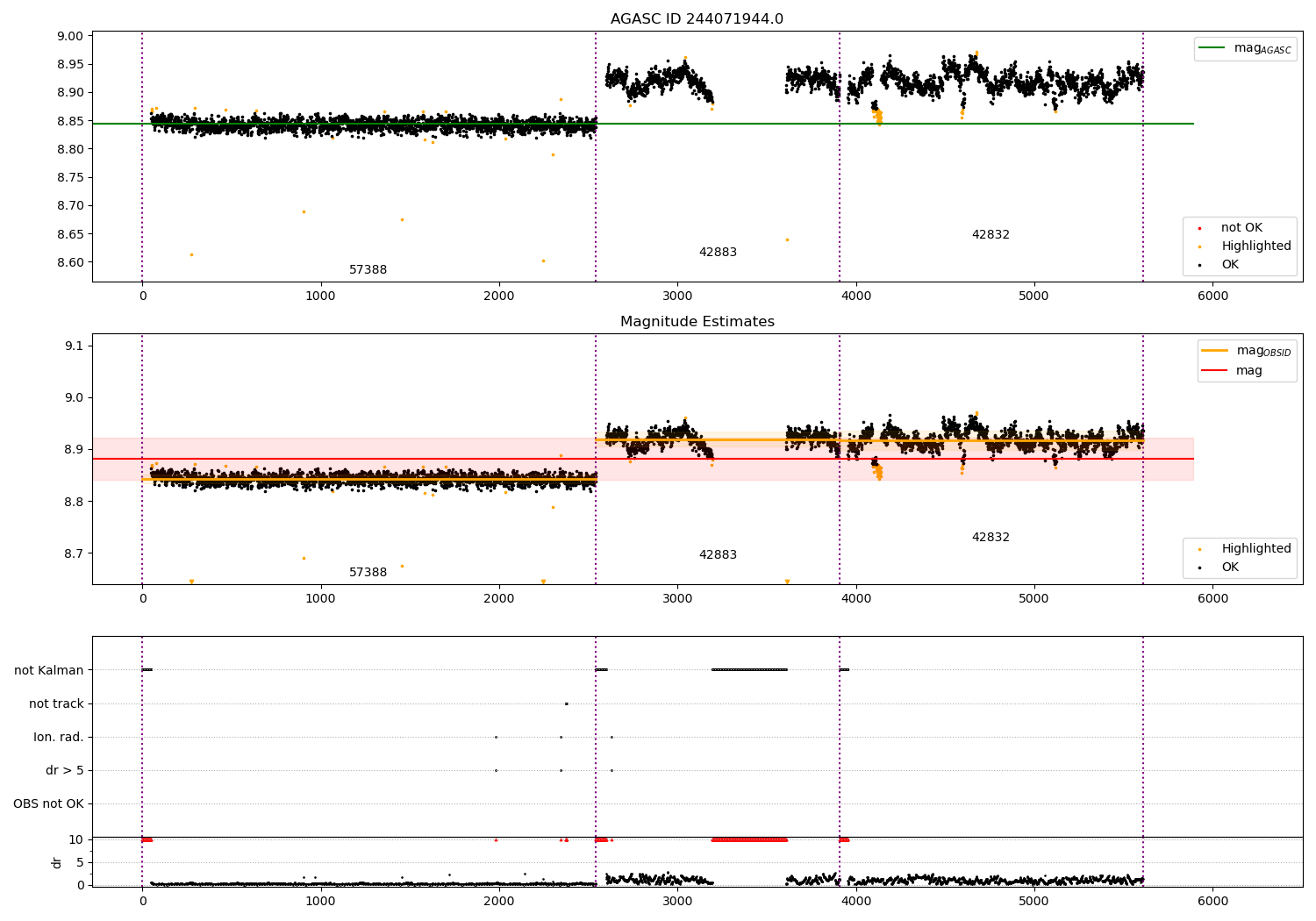Click the 8.65 tick on the top y-axis

coord(70,235)
